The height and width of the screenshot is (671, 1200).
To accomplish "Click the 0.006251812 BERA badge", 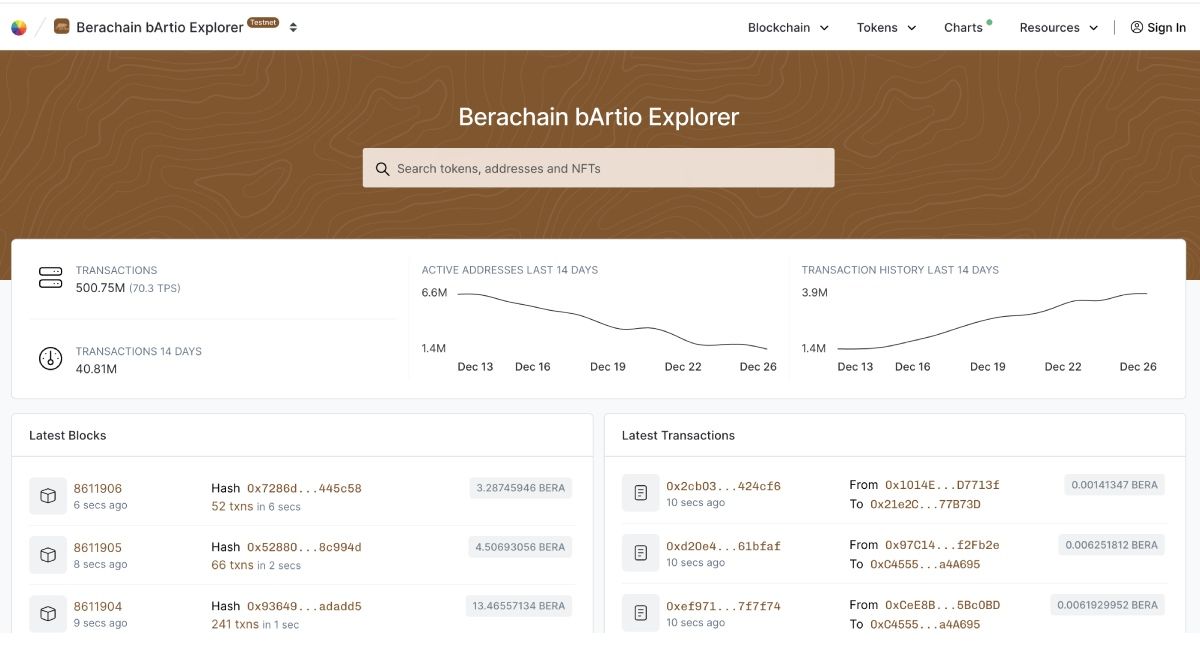I will (x=1112, y=545).
